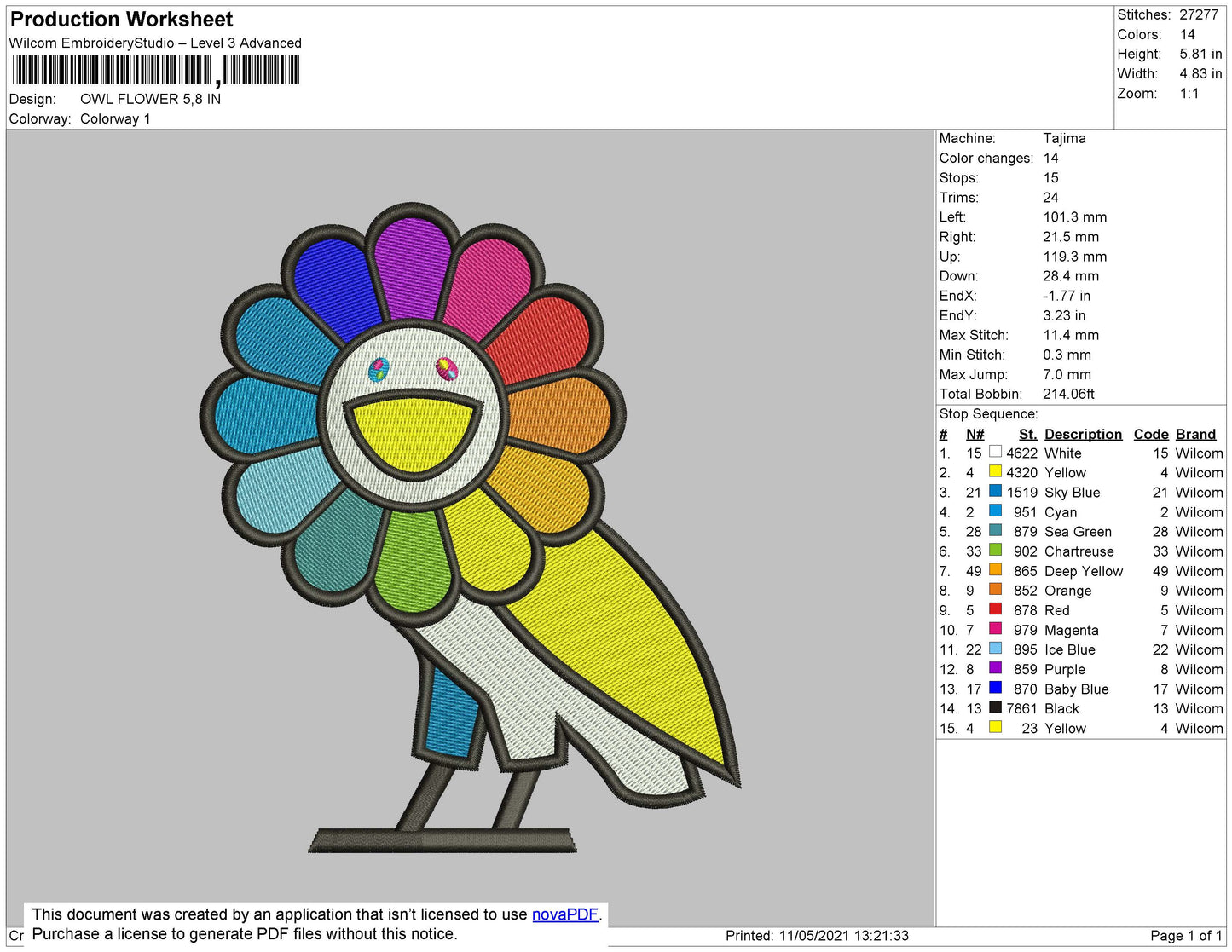The width and height of the screenshot is (1232, 952).
Task: Click the "St." column header
Action: 1027,435
